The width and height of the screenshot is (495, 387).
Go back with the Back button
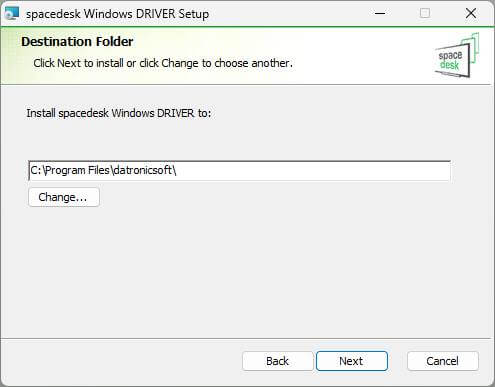pos(277,361)
